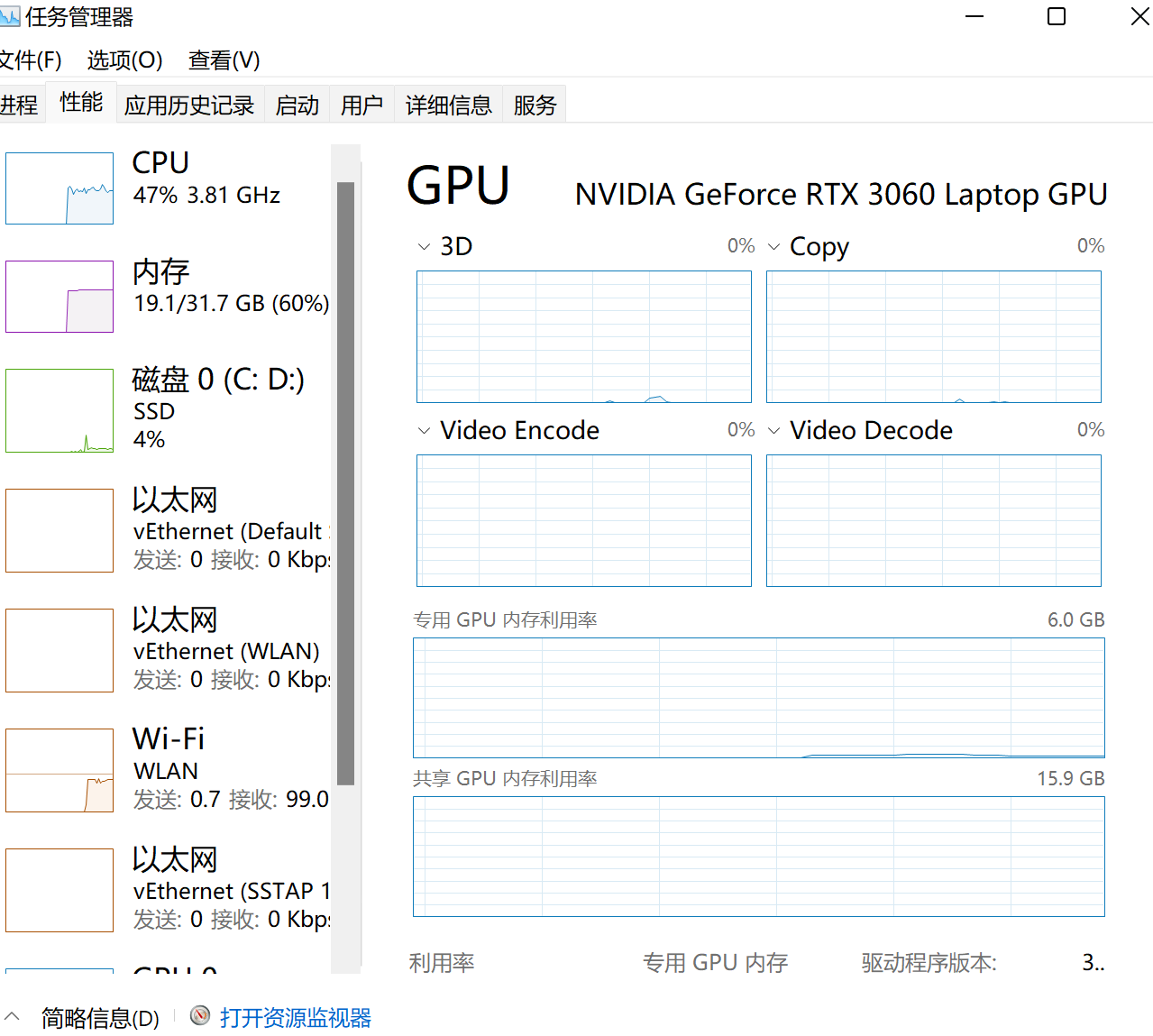Select the 性能 tab
Image resolution: width=1153 pixels, height=1036 pixels.
pos(81,102)
